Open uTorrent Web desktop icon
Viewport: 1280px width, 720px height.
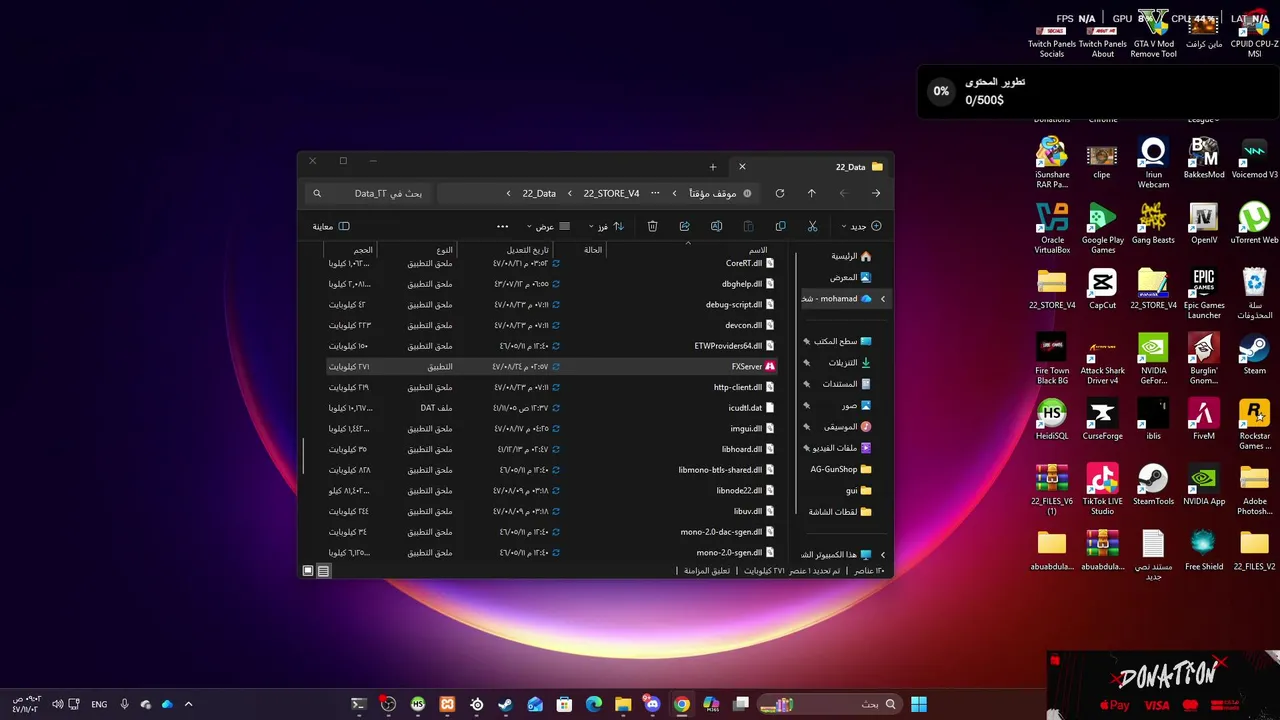[1254, 224]
